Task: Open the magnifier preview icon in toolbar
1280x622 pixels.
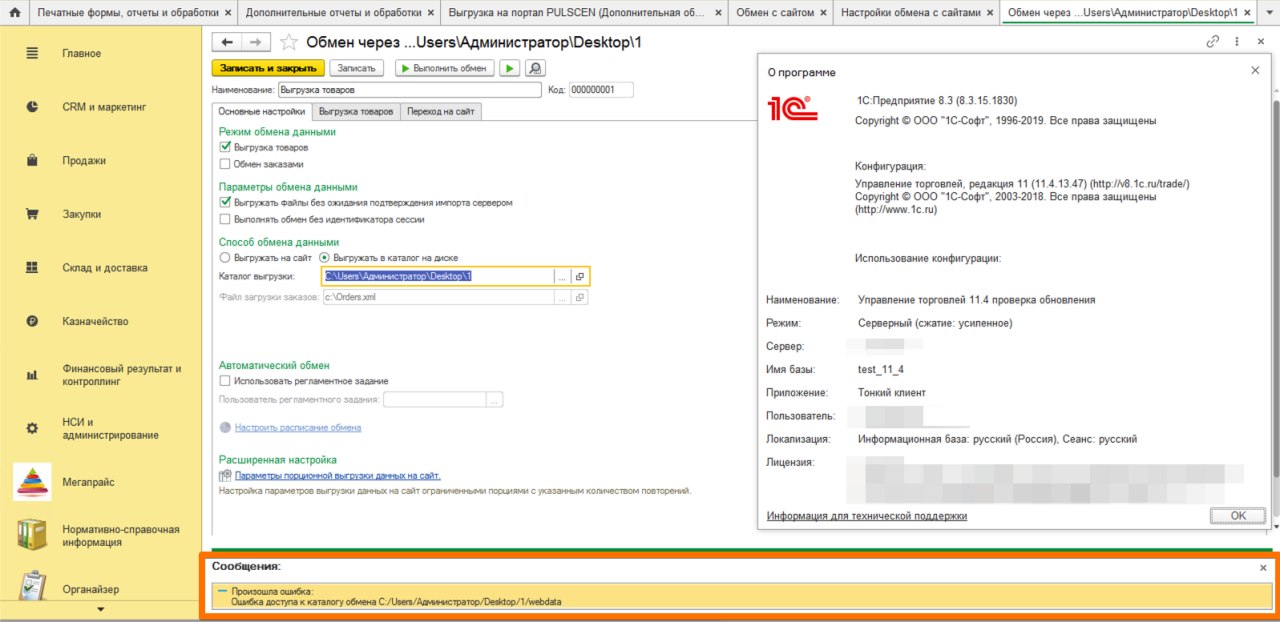Action: pyautogui.click(x=536, y=68)
